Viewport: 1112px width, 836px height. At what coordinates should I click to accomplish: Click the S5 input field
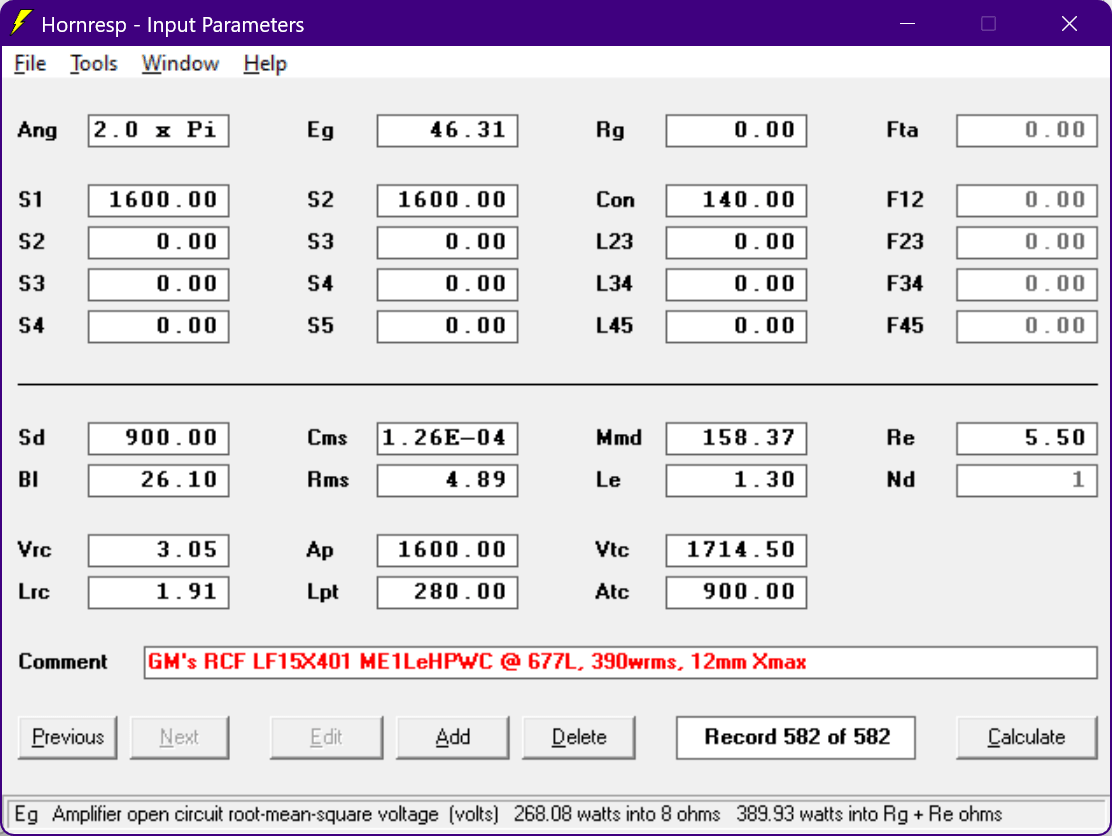point(447,326)
